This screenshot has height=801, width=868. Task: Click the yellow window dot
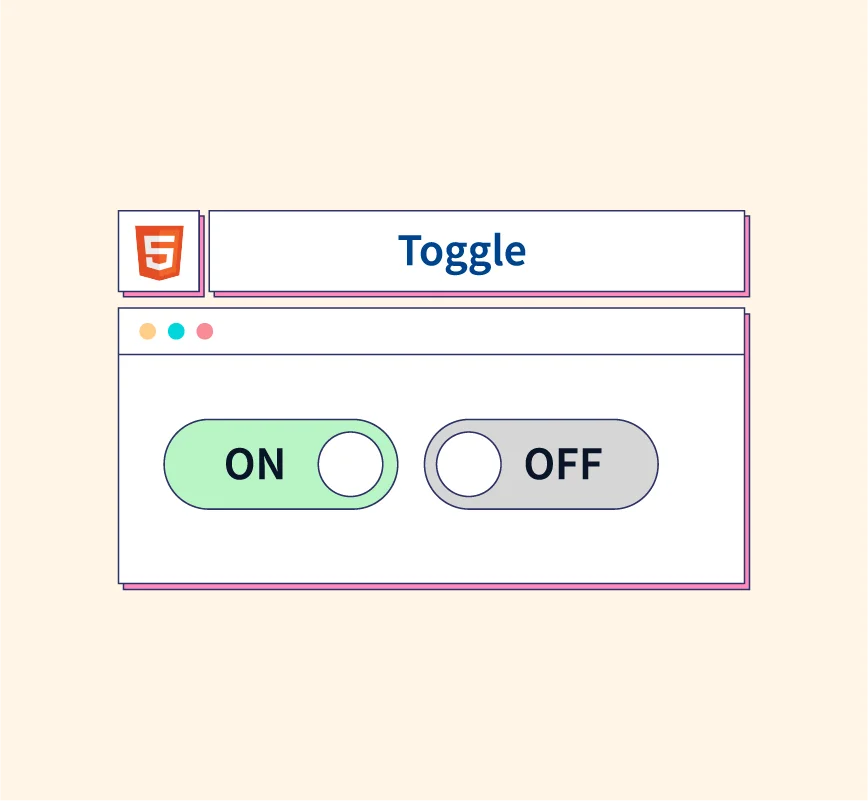[x=148, y=331]
